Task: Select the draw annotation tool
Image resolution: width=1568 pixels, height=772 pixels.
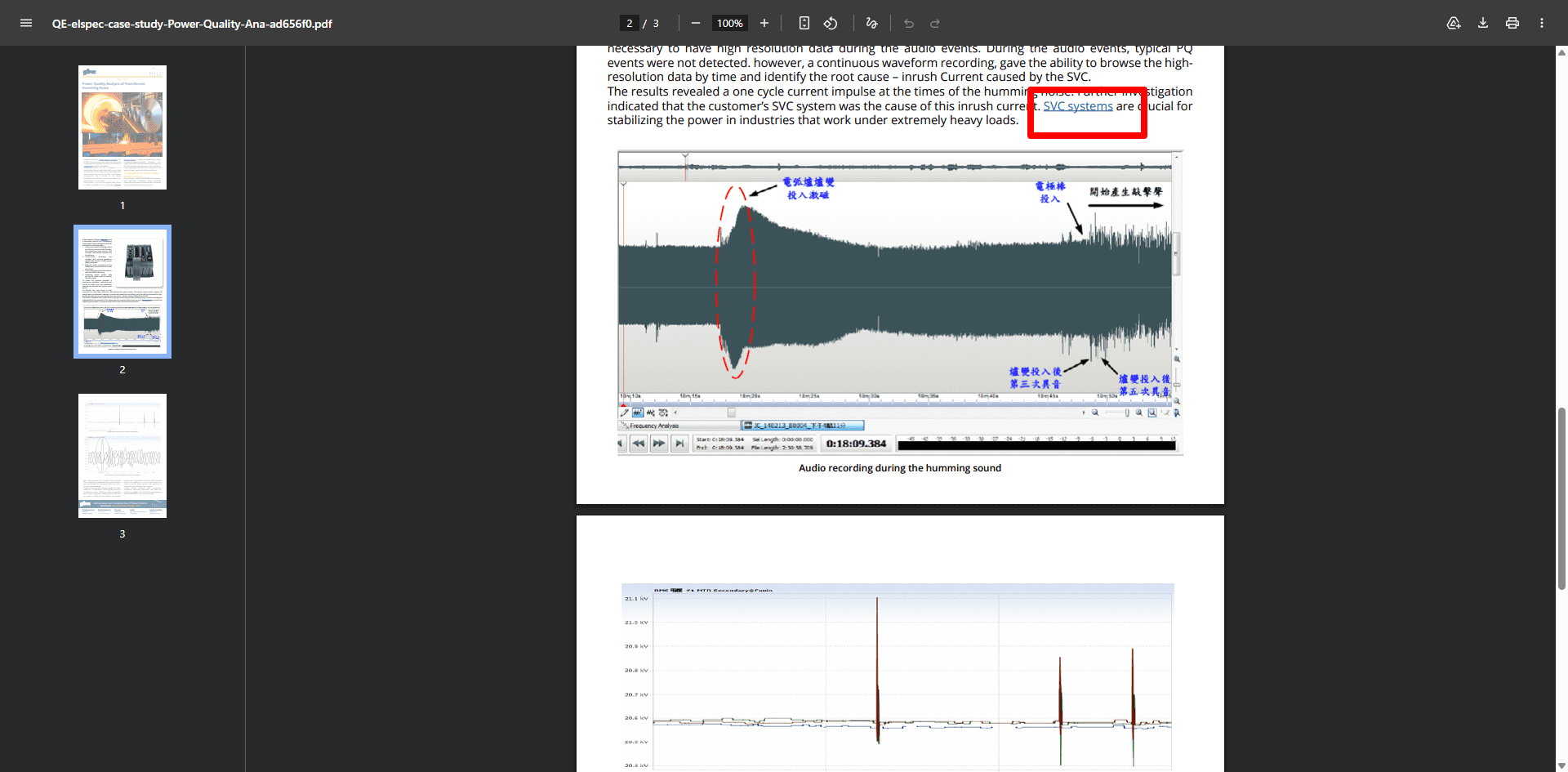Action: coord(872,23)
